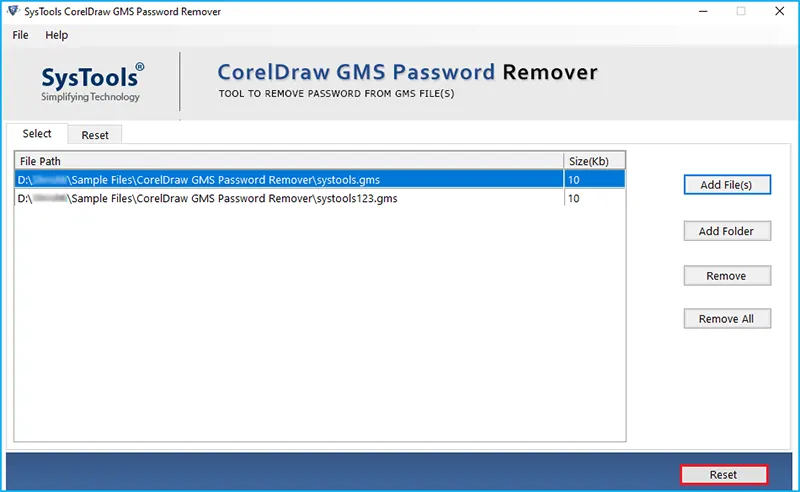Screen dimensions: 800x492
Task: Click the Add File(s) button
Action: point(727,185)
